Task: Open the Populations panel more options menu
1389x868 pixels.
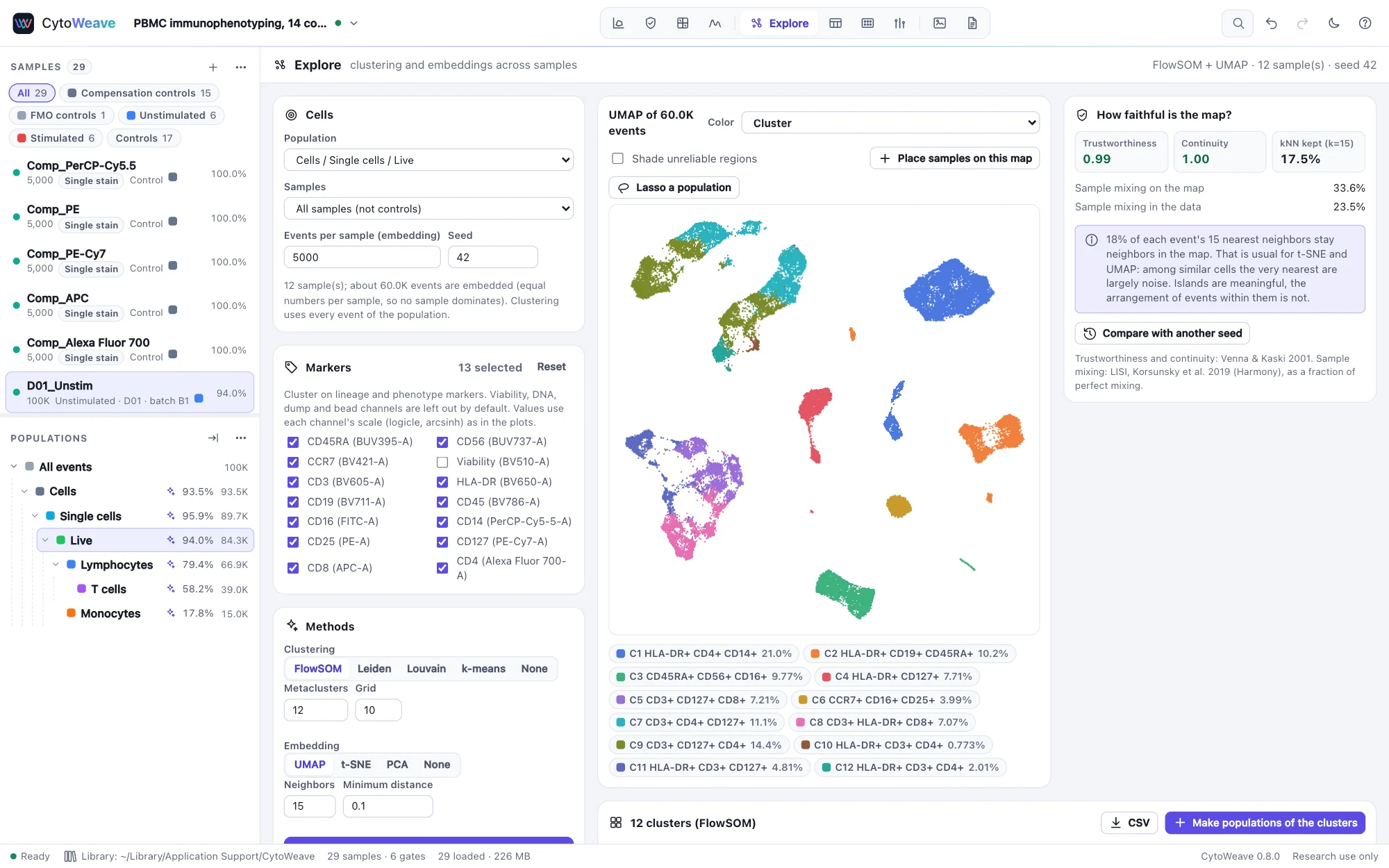Action: tap(241, 438)
